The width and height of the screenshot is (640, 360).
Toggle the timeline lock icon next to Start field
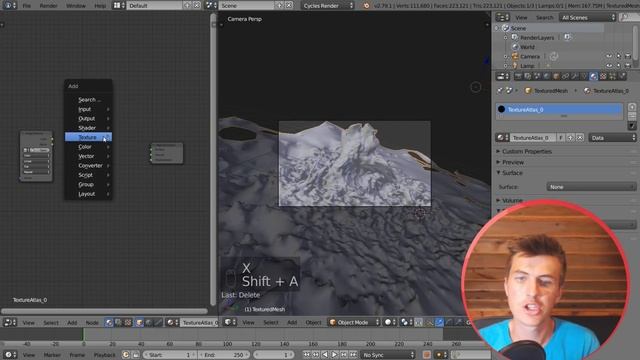tap(136, 355)
